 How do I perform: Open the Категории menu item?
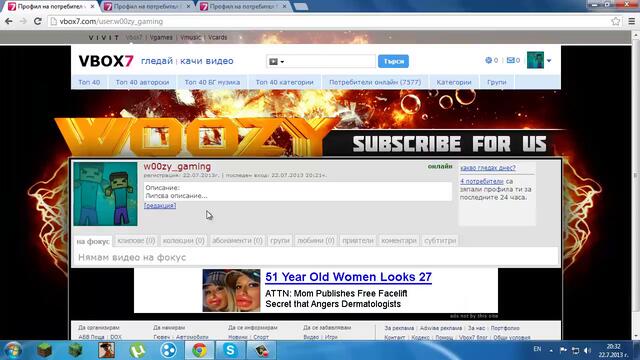(x=454, y=82)
